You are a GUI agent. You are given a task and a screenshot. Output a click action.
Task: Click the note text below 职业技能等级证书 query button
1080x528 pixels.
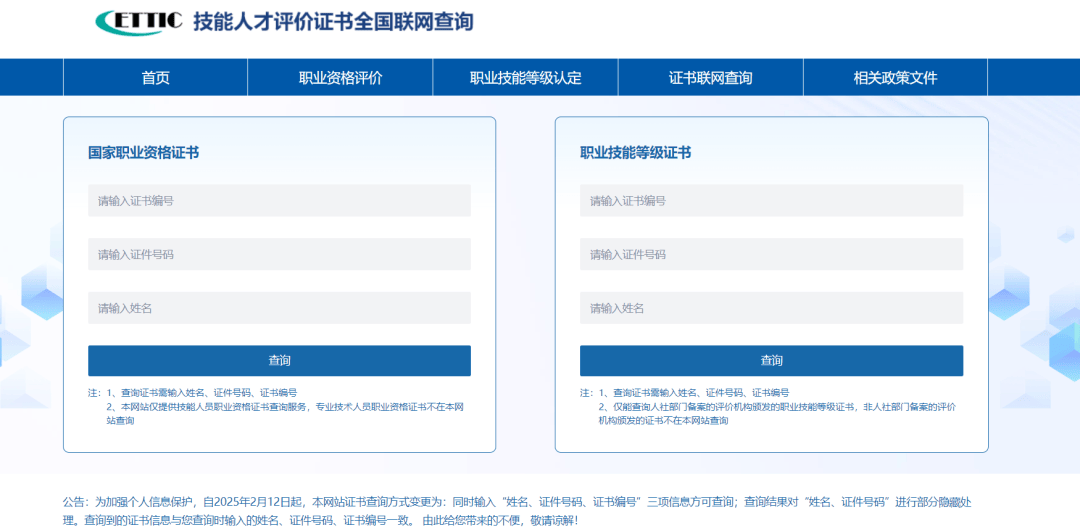771,407
